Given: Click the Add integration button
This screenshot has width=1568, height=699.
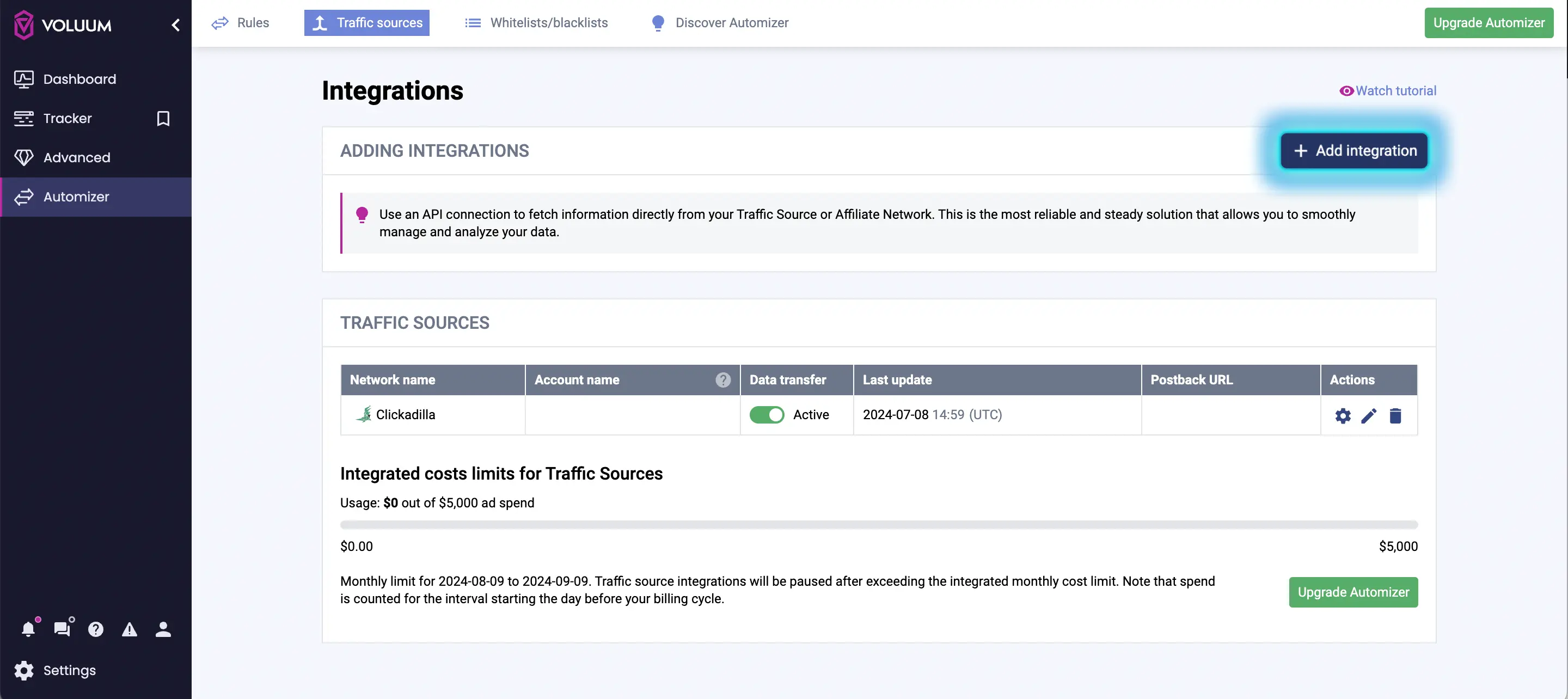Looking at the screenshot, I should (1353, 150).
